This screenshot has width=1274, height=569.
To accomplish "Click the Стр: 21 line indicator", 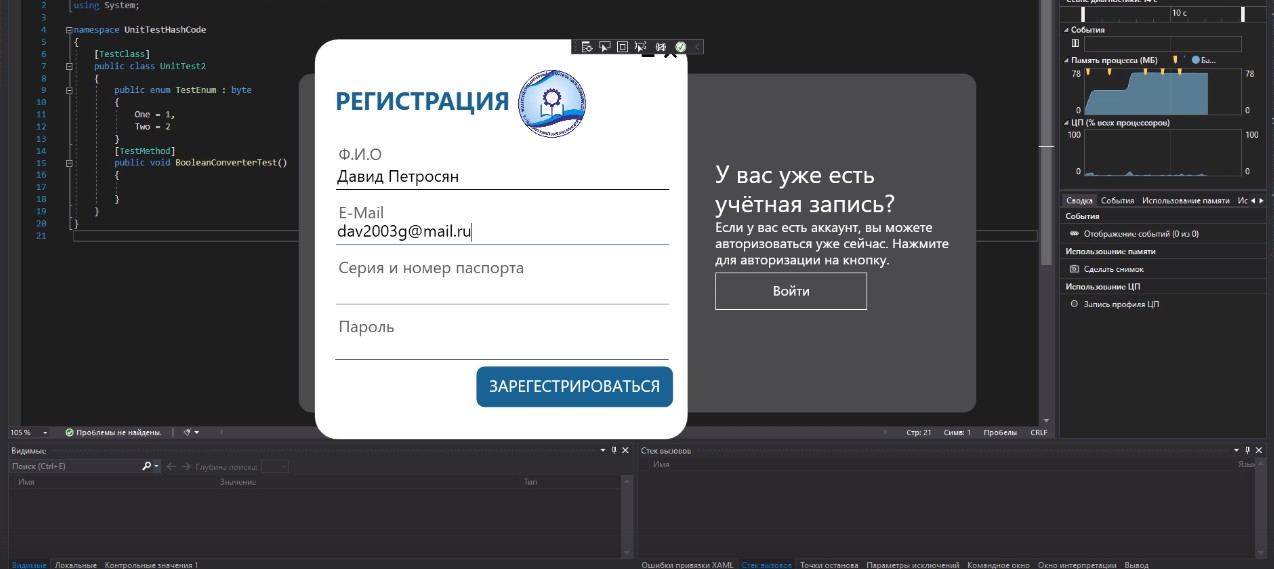I will pyautogui.click(x=919, y=433).
